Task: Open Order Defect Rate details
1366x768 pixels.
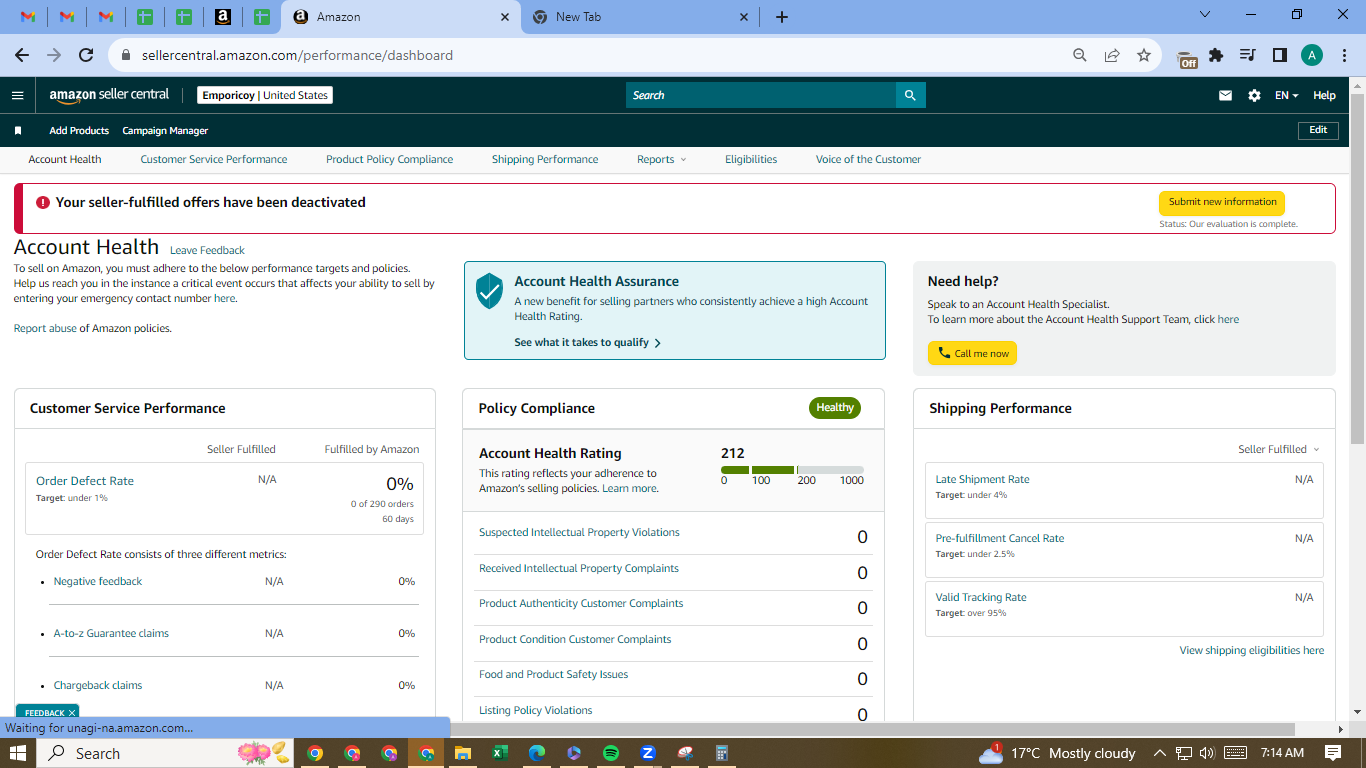Action: coord(85,481)
